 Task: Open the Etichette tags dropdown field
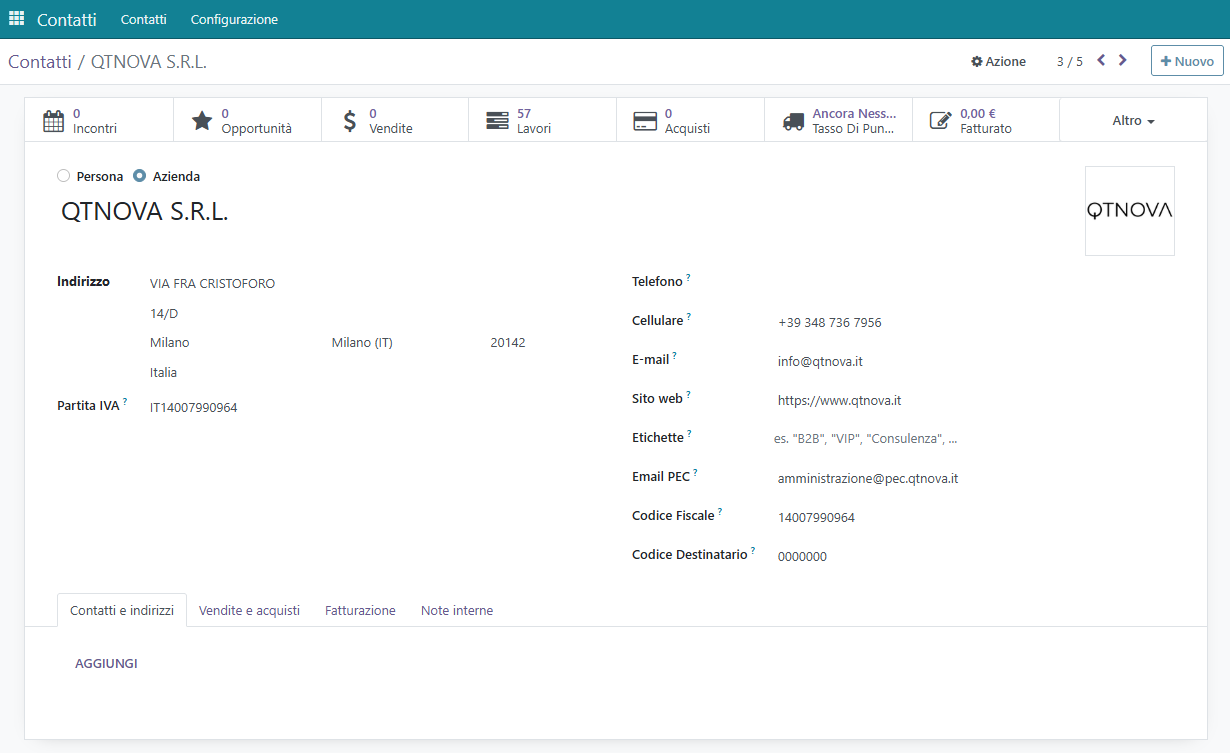tap(900, 439)
